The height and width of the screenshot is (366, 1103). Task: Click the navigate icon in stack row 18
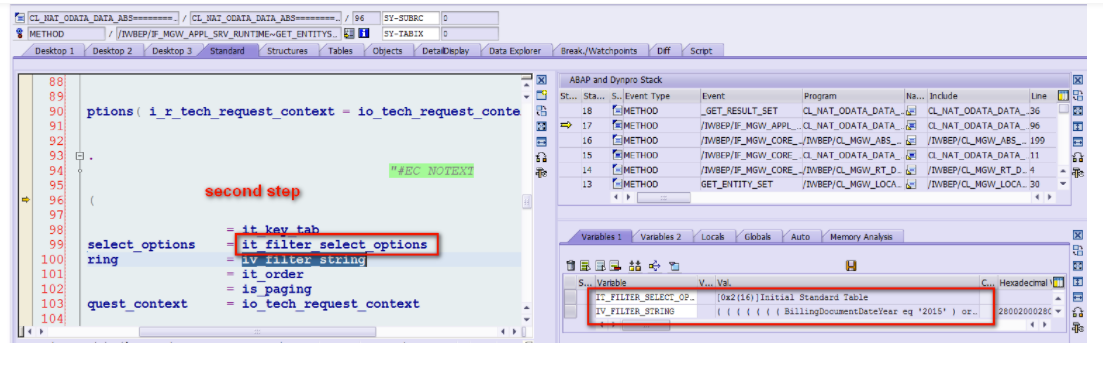911,110
